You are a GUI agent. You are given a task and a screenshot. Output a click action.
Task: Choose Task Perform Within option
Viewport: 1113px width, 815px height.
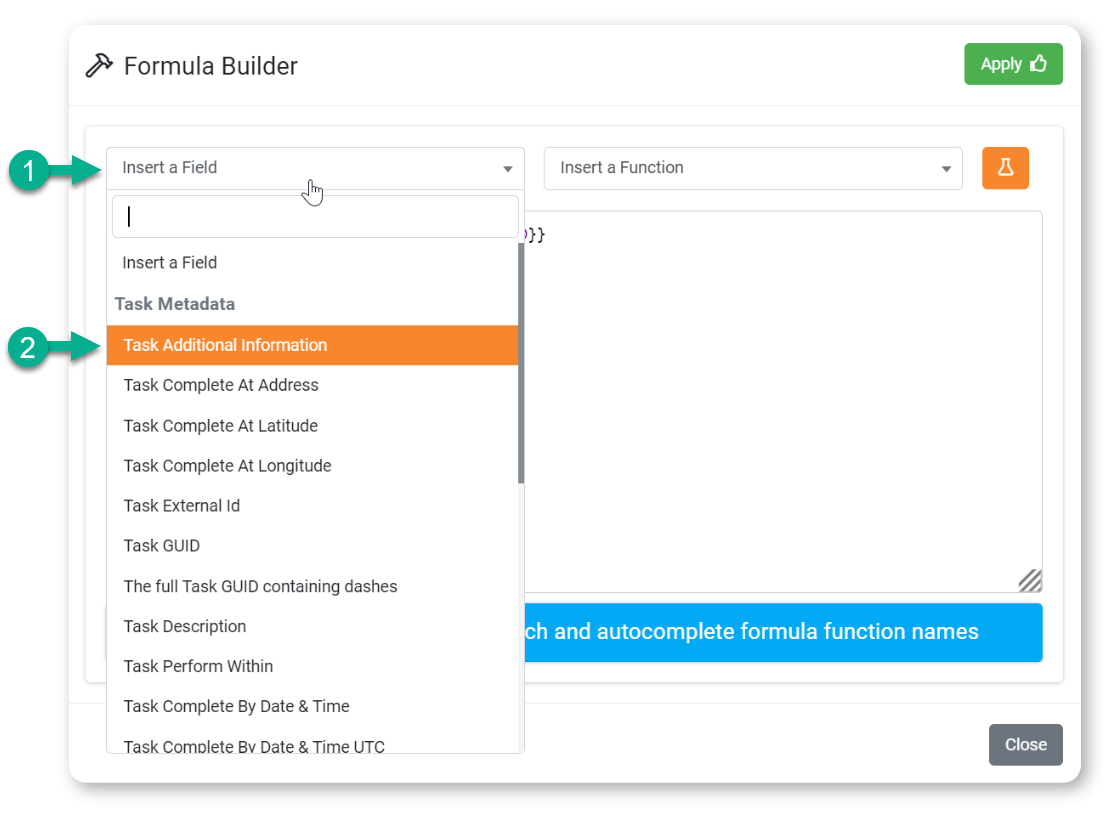(198, 666)
